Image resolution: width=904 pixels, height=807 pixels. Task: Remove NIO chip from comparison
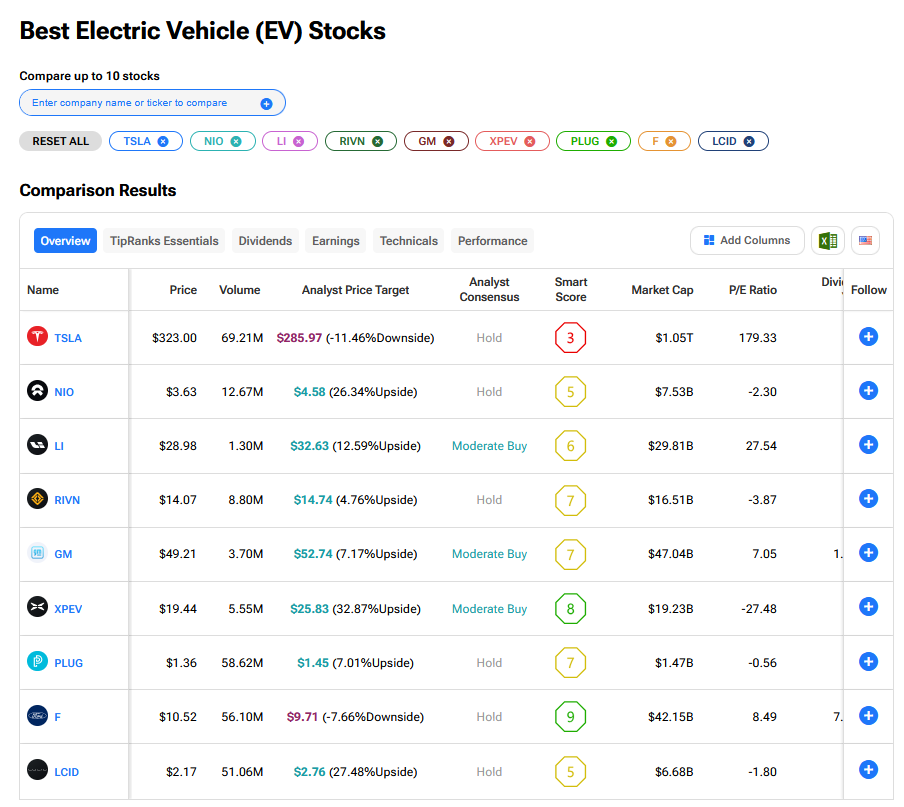click(x=236, y=142)
